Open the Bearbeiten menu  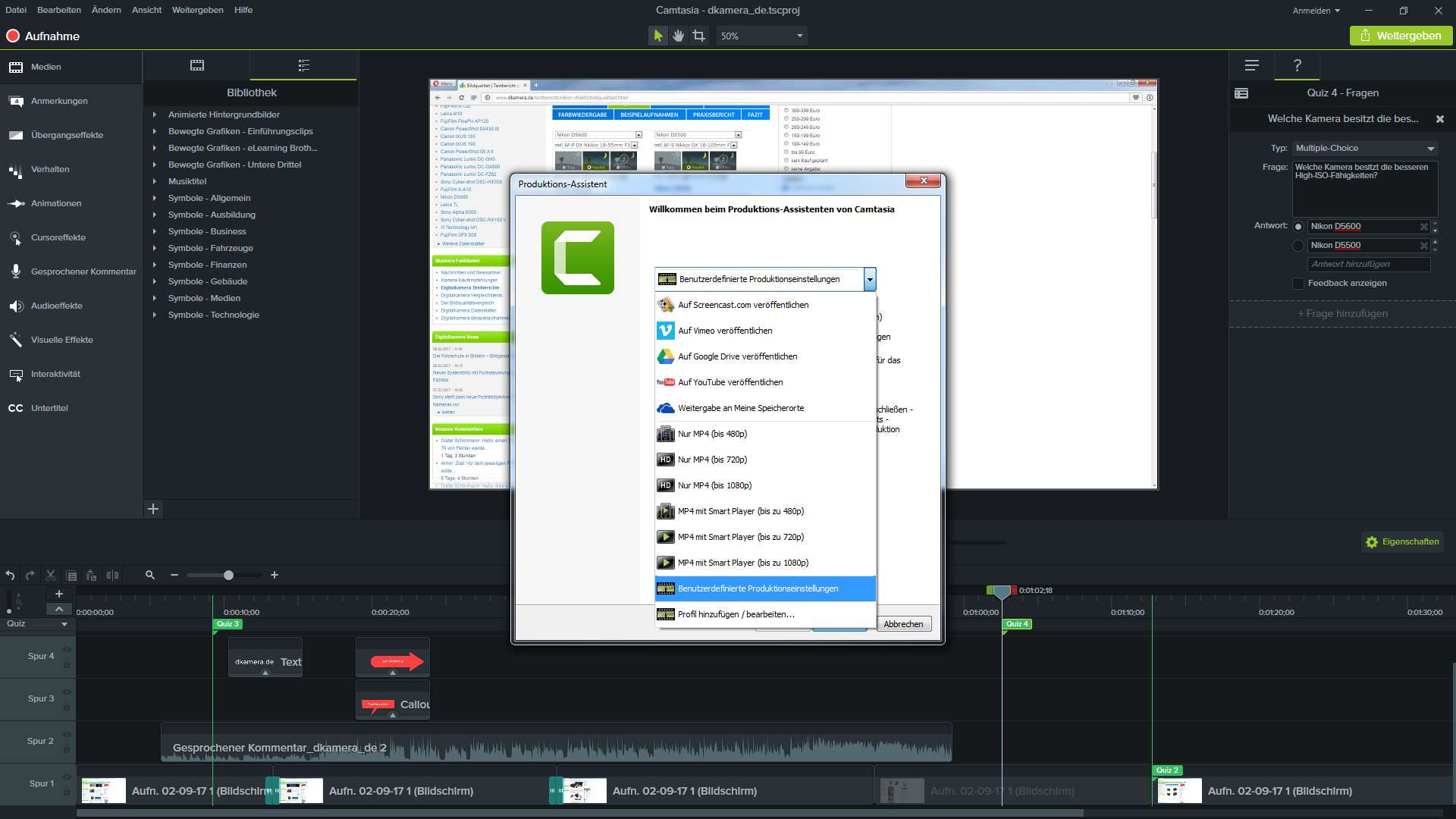[x=59, y=10]
